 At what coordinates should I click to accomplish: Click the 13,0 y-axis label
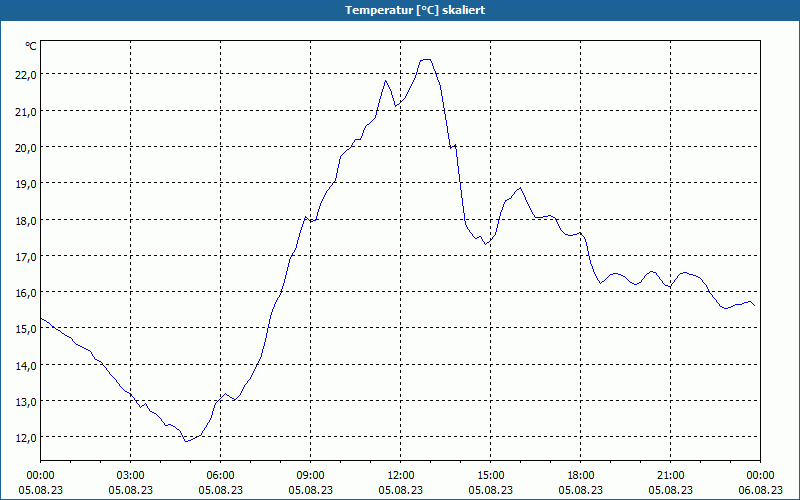pyautogui.click(x=26, y=402)
